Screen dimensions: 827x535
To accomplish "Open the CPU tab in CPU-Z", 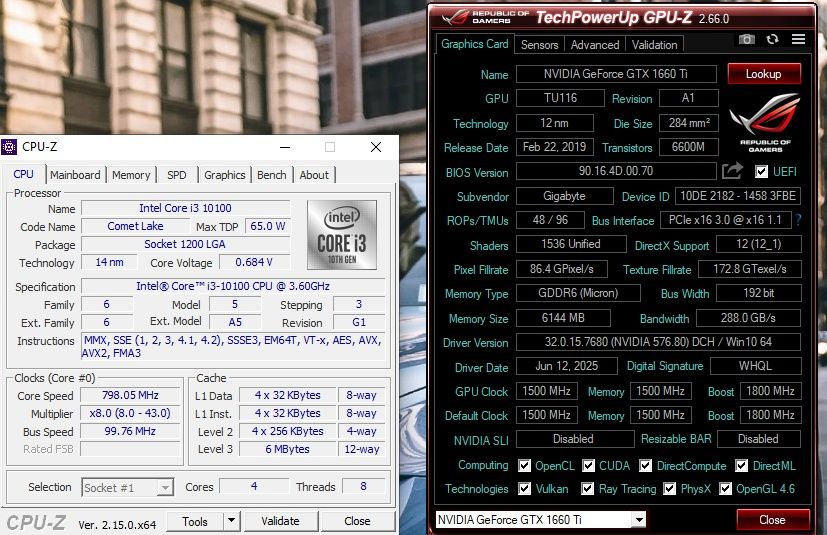I will tap(24, 174).
